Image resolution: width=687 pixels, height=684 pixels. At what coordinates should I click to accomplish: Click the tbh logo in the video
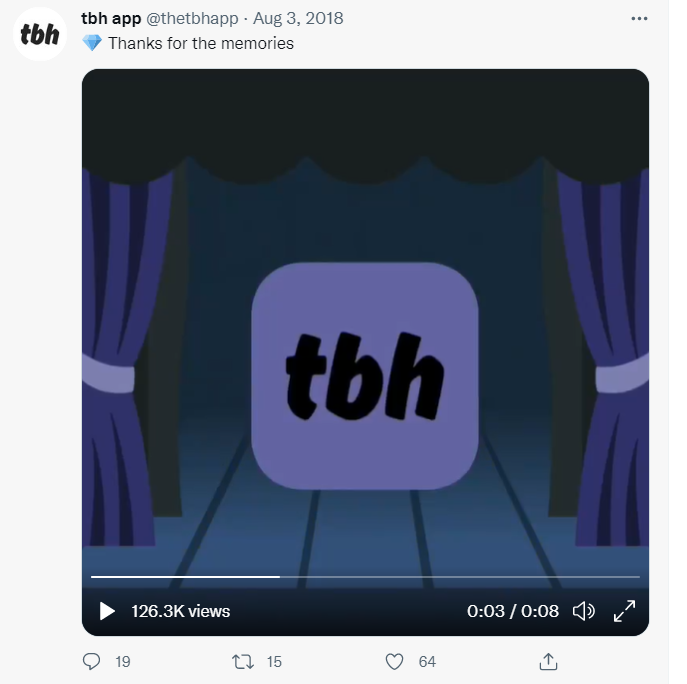pos(365,376)
